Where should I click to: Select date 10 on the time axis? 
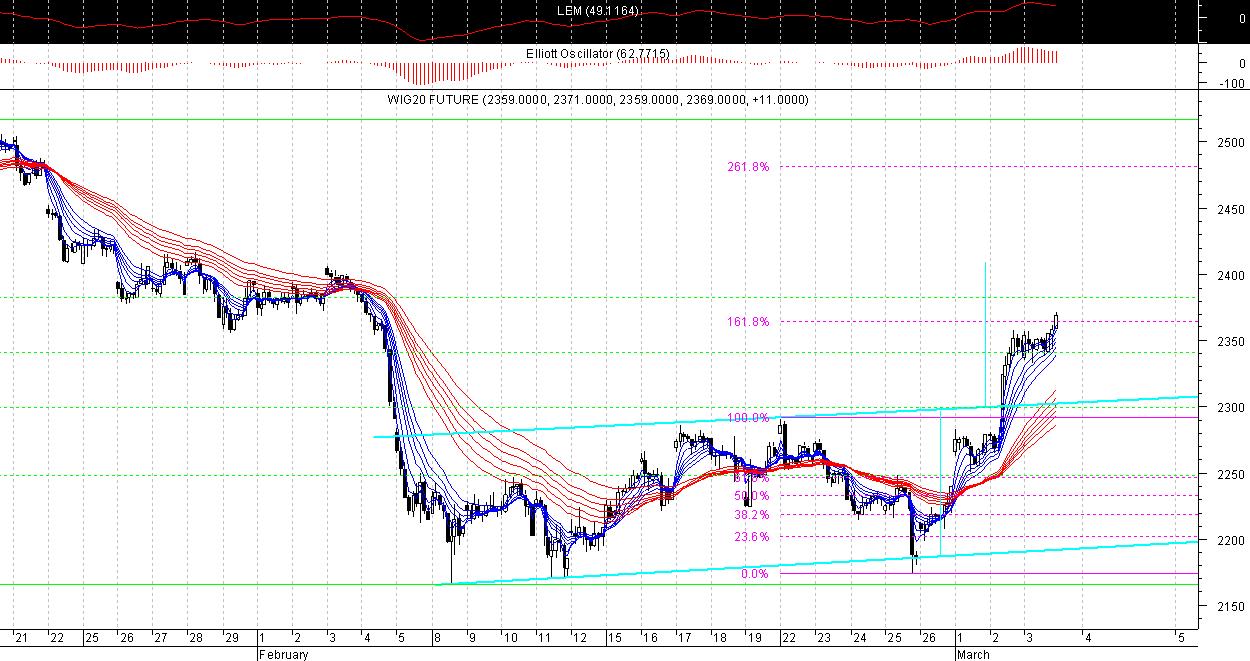pyautogui.click(x=511, y=638)
